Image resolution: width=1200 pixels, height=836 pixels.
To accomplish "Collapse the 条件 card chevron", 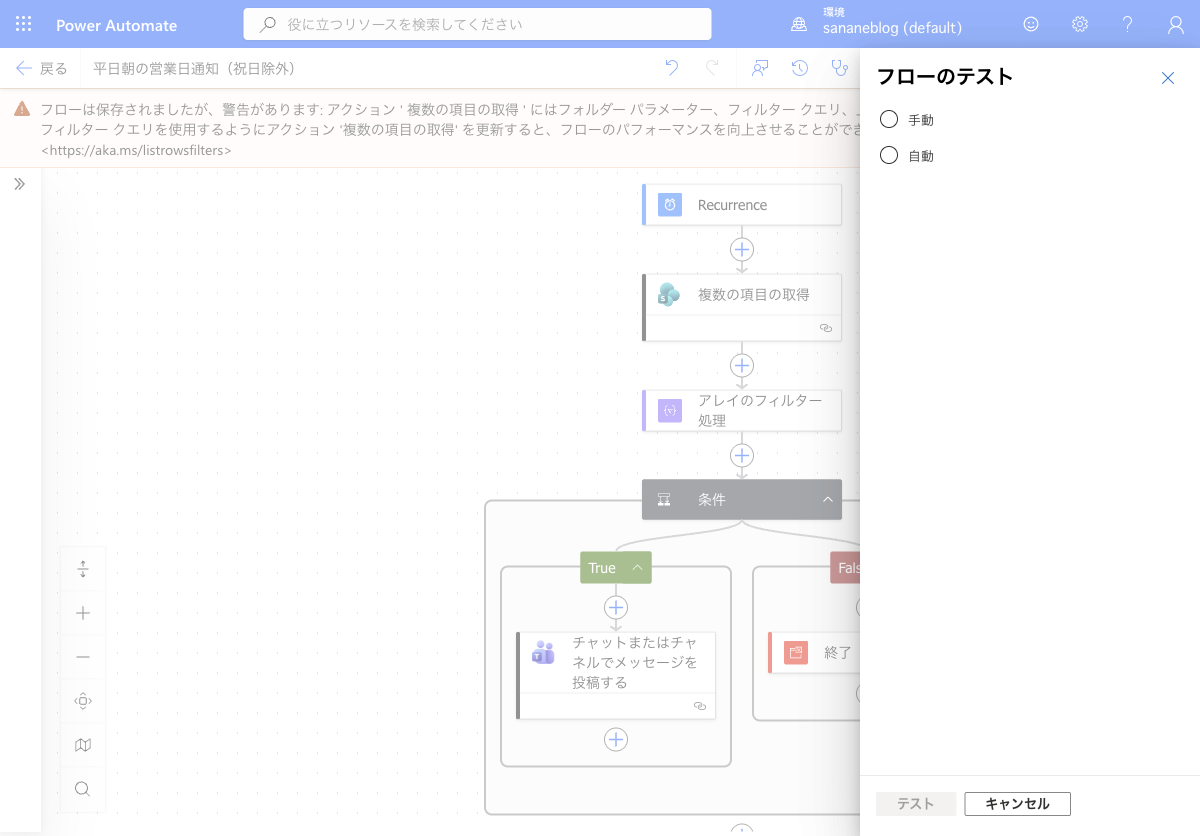I will (828, 499).
